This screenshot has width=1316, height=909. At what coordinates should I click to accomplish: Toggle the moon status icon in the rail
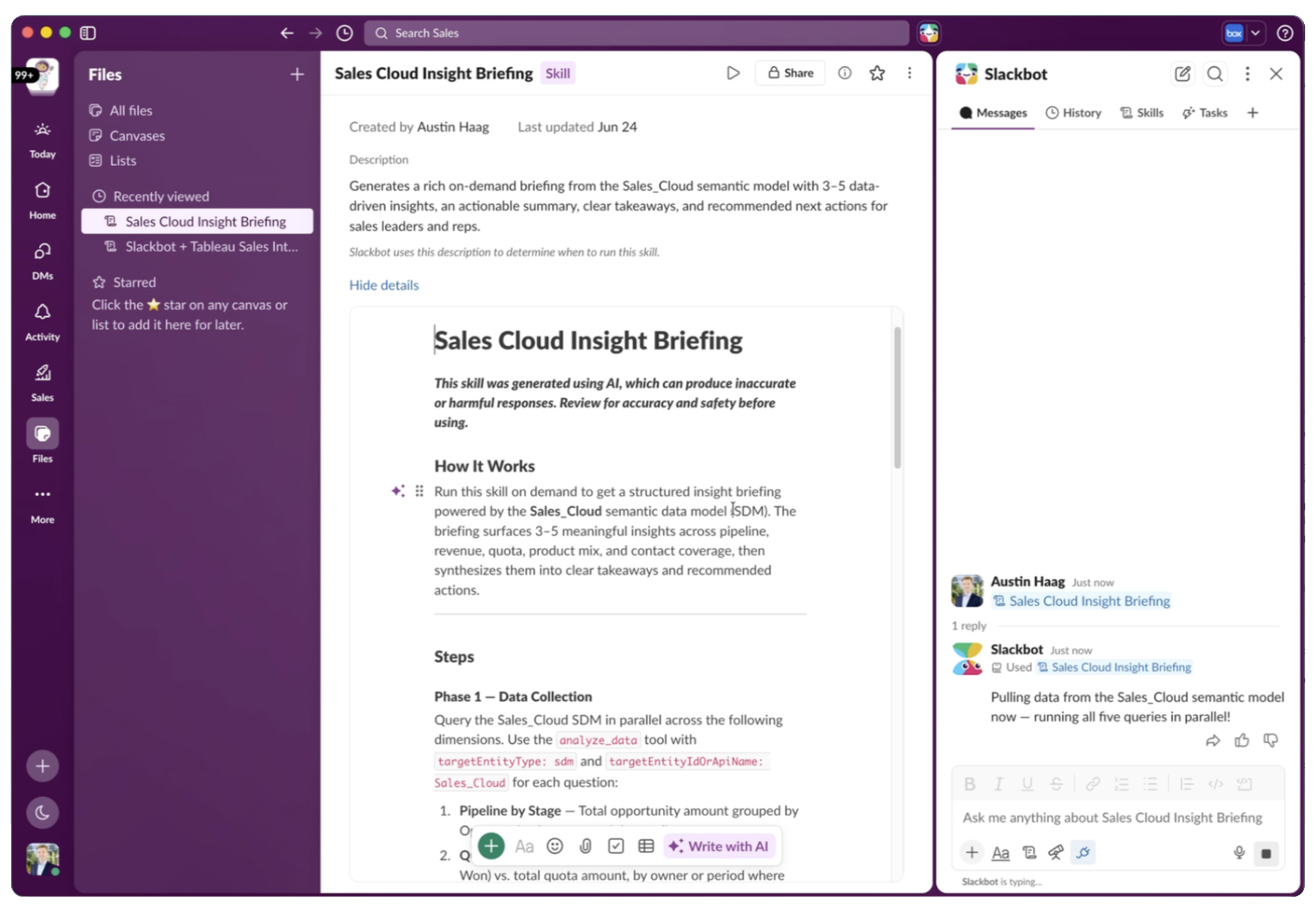point(42,812)
